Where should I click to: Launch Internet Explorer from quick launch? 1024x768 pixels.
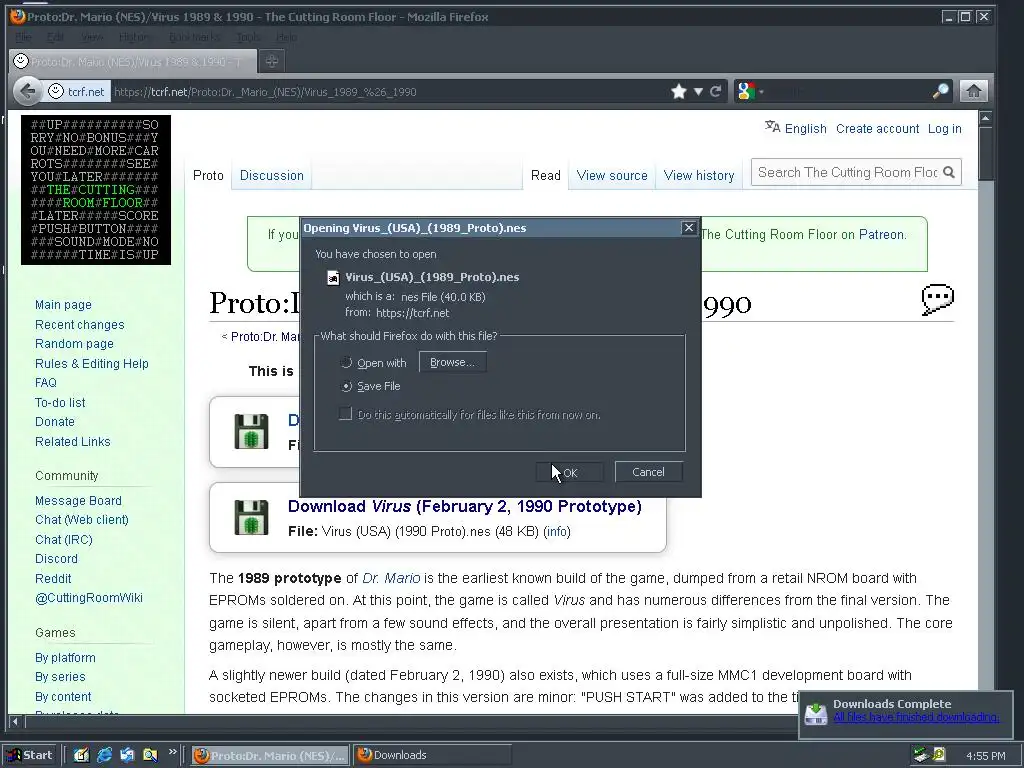(x=104, y=755)
